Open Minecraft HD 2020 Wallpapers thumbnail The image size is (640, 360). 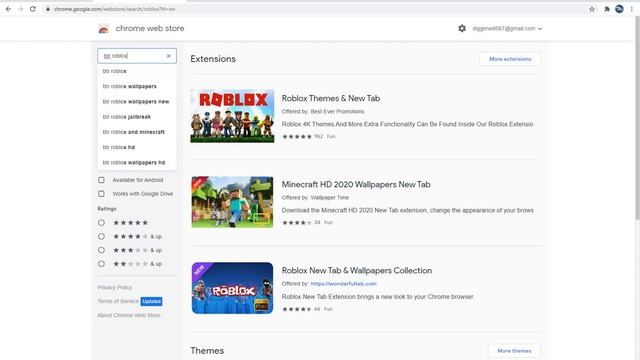[x=232, y=202]
